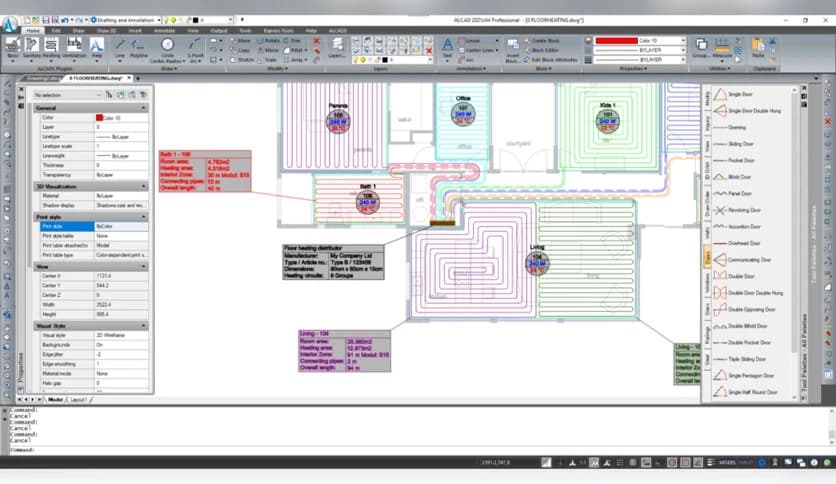The width and height of the screenshot is (836, 484).
Task: Click the Scale tool in Modify
Action: pyautogui.click(x=268, y=60)
